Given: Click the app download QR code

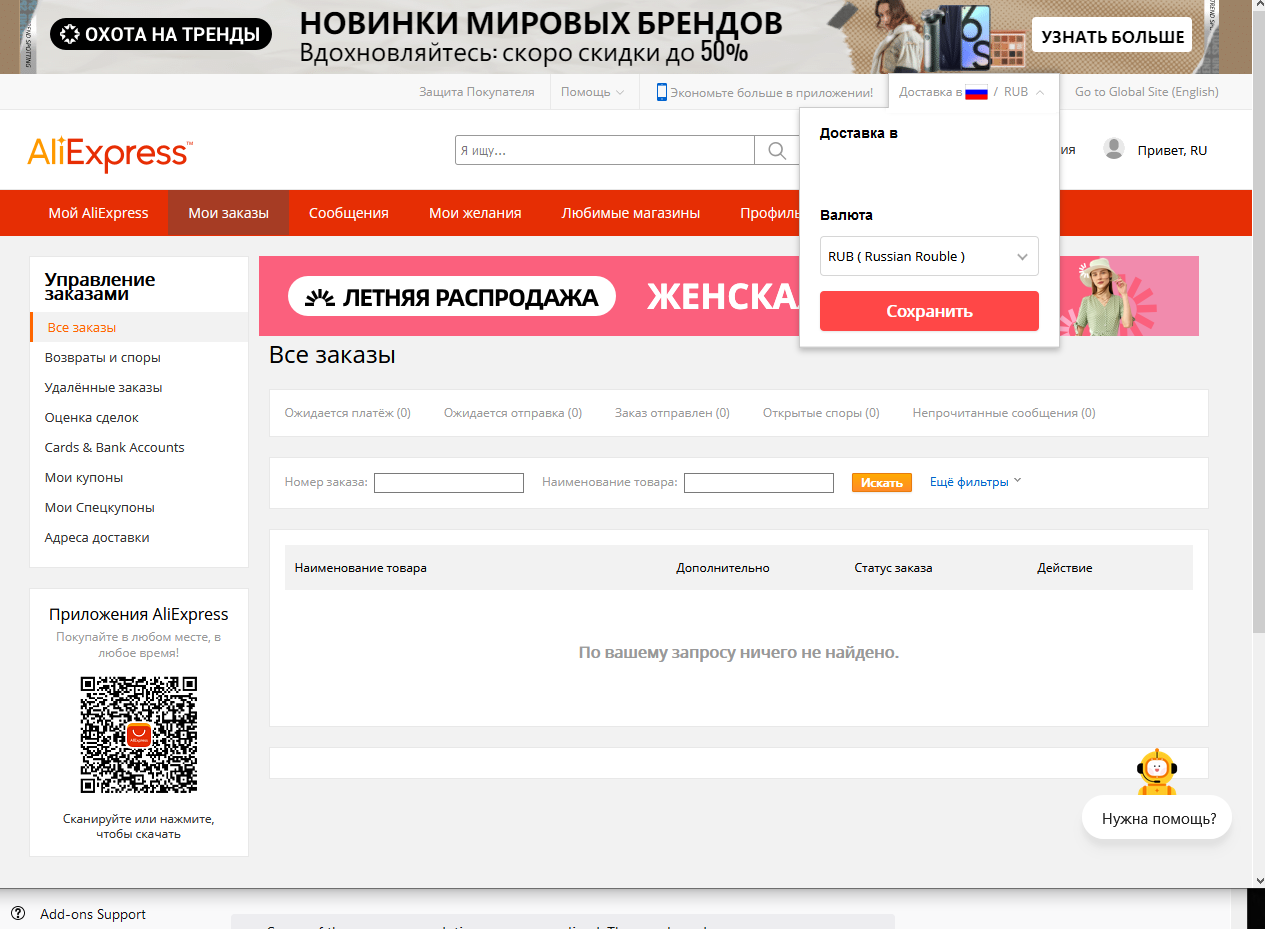Looking at the screenshot, I should [139, 735].
